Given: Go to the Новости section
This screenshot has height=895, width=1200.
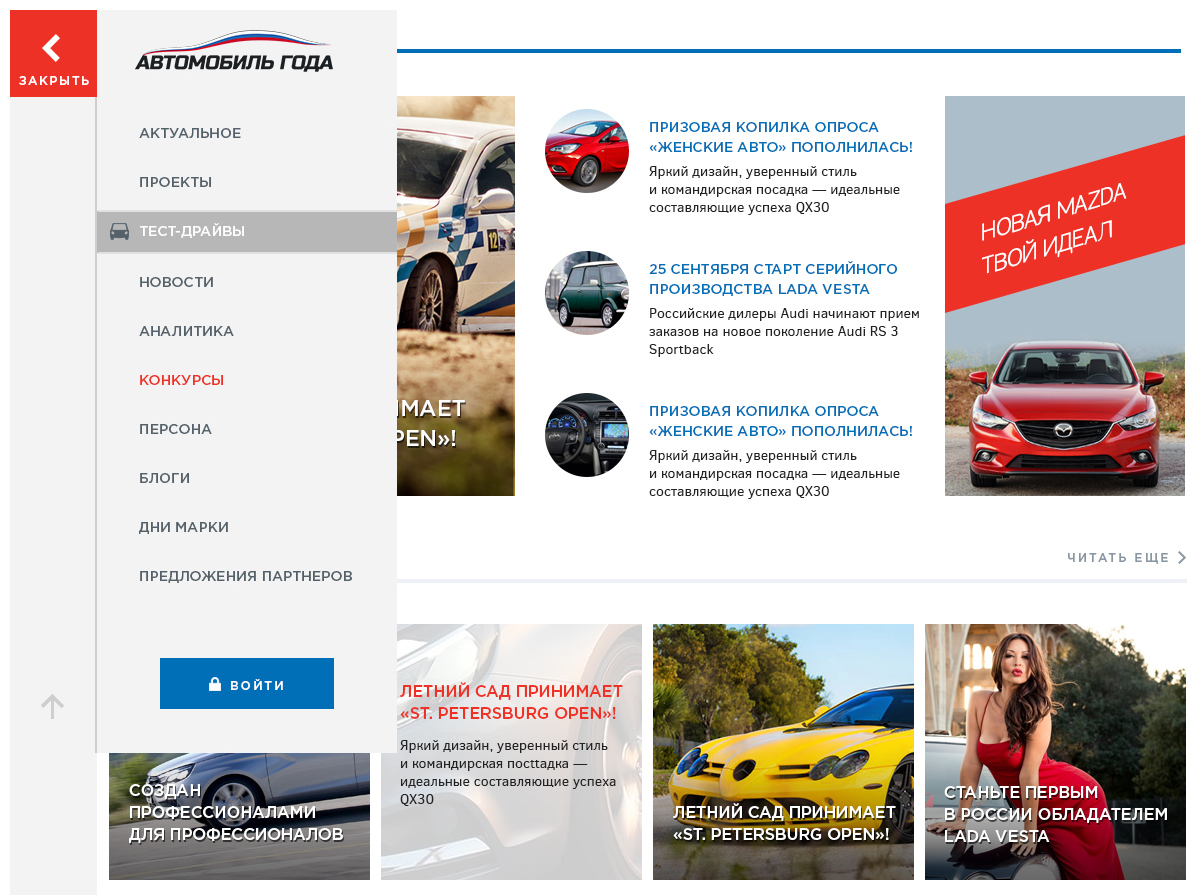Looking at the screenshot, I should click(177, 283).
